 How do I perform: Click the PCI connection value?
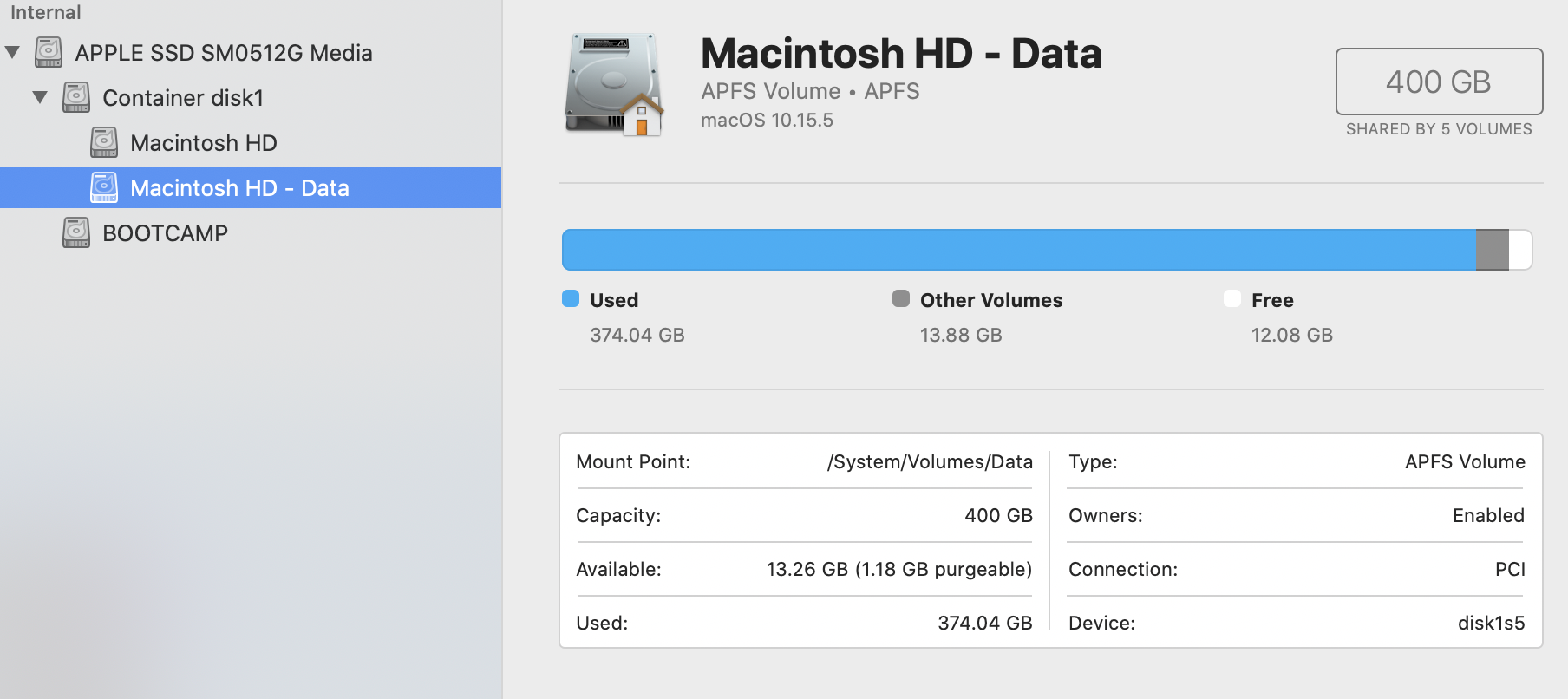coord(1510,569)
